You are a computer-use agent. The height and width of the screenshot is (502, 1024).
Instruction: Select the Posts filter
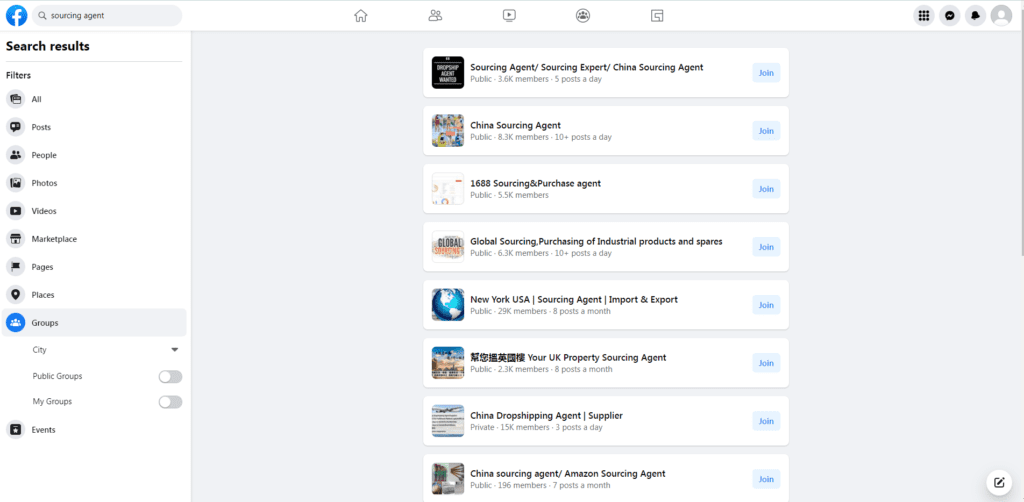(41, 127)
